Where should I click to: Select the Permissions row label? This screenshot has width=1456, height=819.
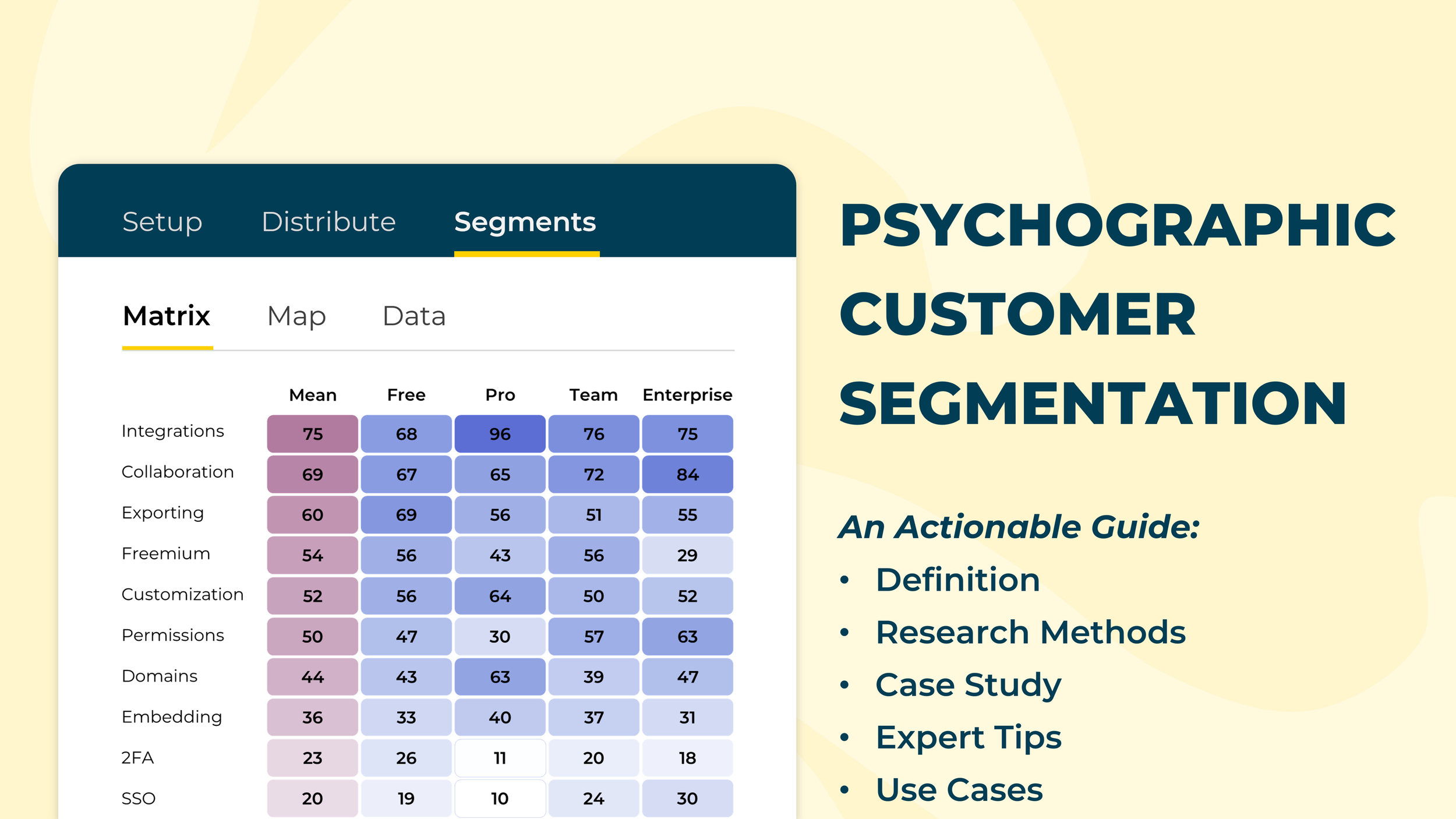coord(173,635)
